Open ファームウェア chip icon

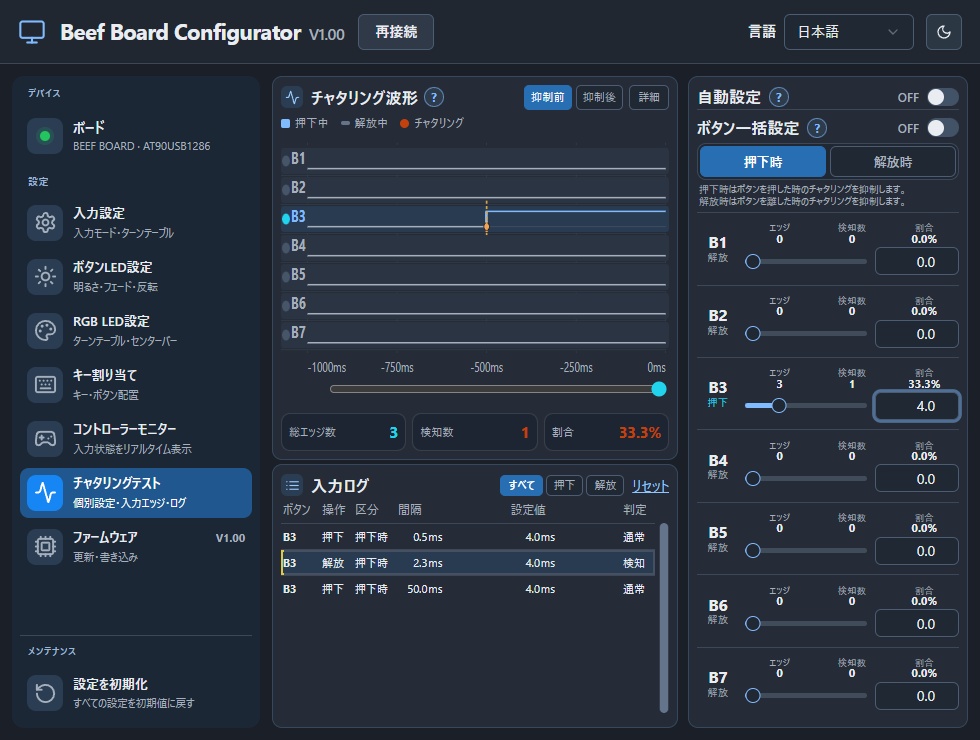tap(45, 547)
